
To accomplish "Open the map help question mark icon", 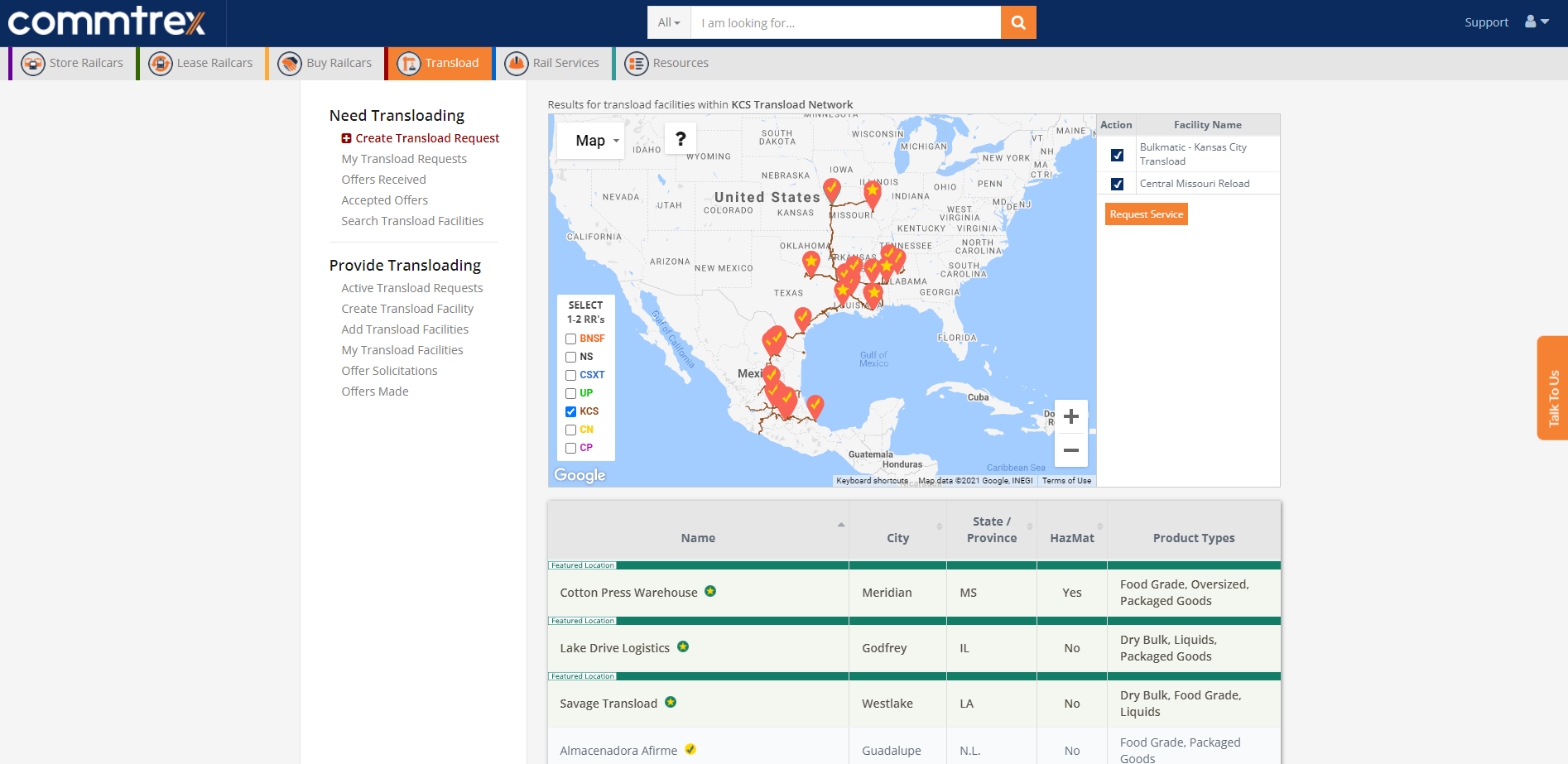I will (x=681, y=138).
